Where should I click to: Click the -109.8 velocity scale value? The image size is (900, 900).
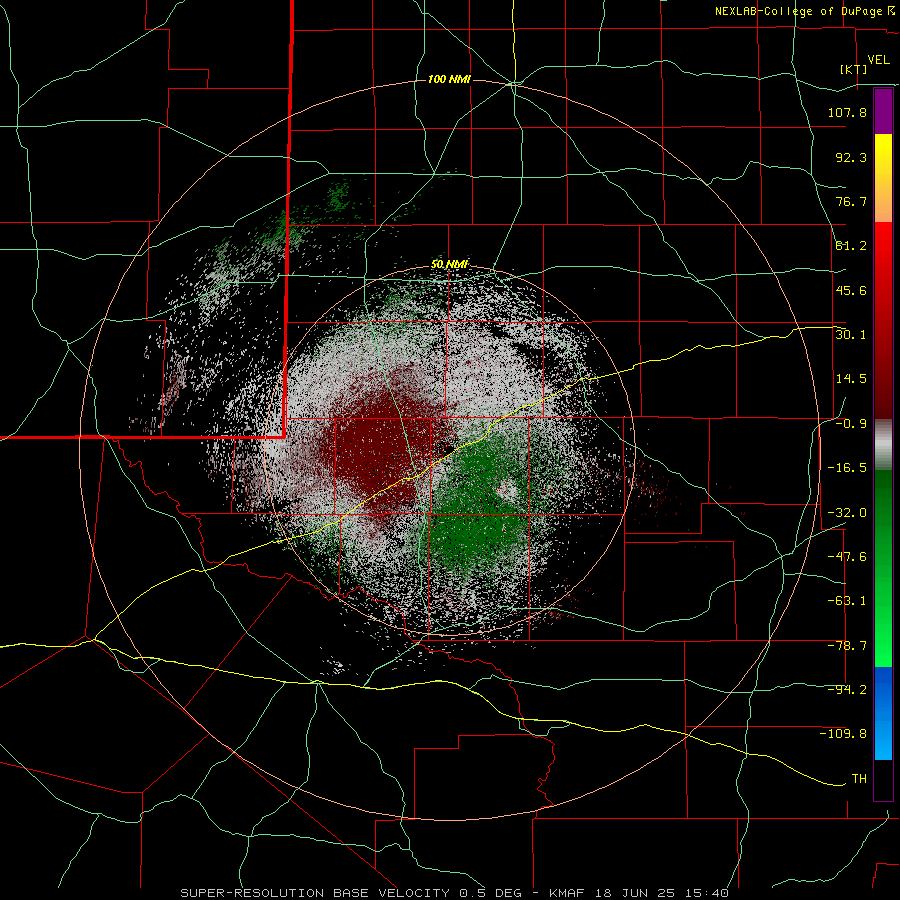coord(843,734)
